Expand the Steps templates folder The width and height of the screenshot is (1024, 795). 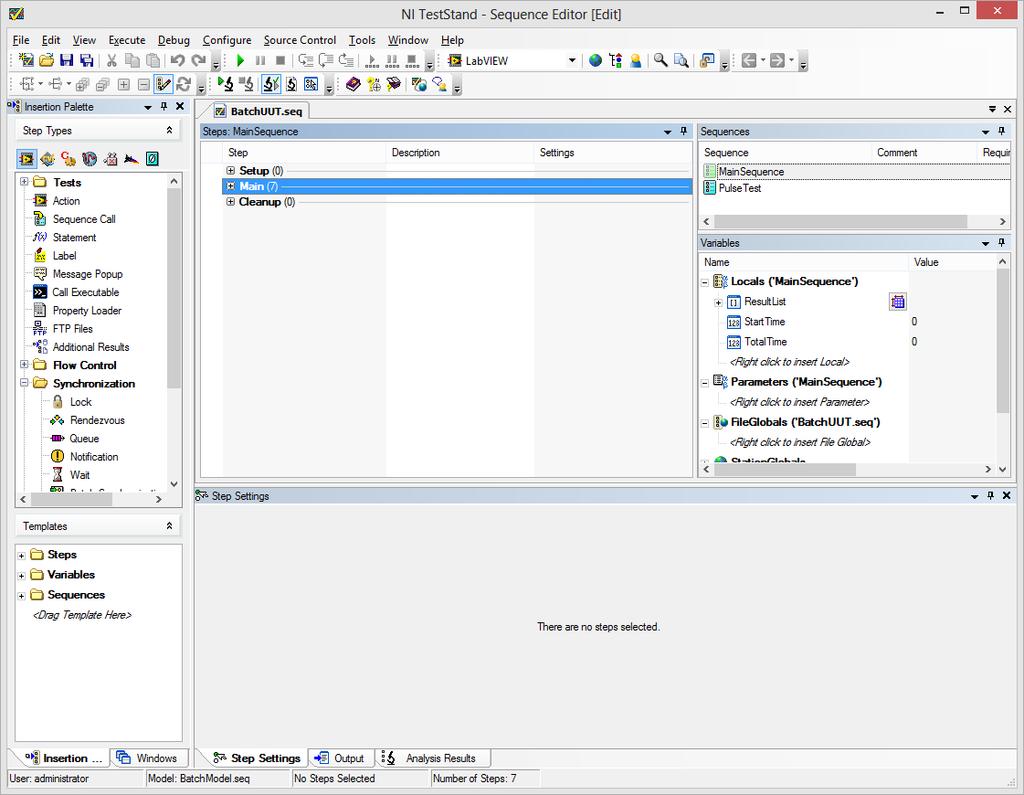22,555
